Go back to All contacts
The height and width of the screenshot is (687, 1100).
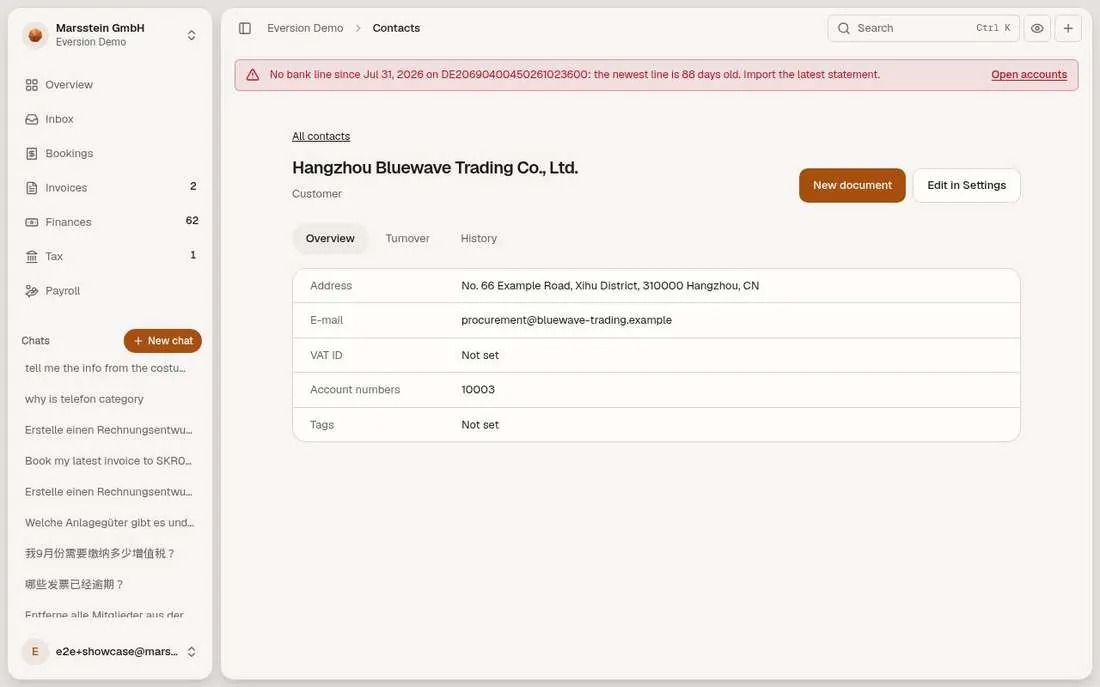pyautogui.click(x=321, y=136)
